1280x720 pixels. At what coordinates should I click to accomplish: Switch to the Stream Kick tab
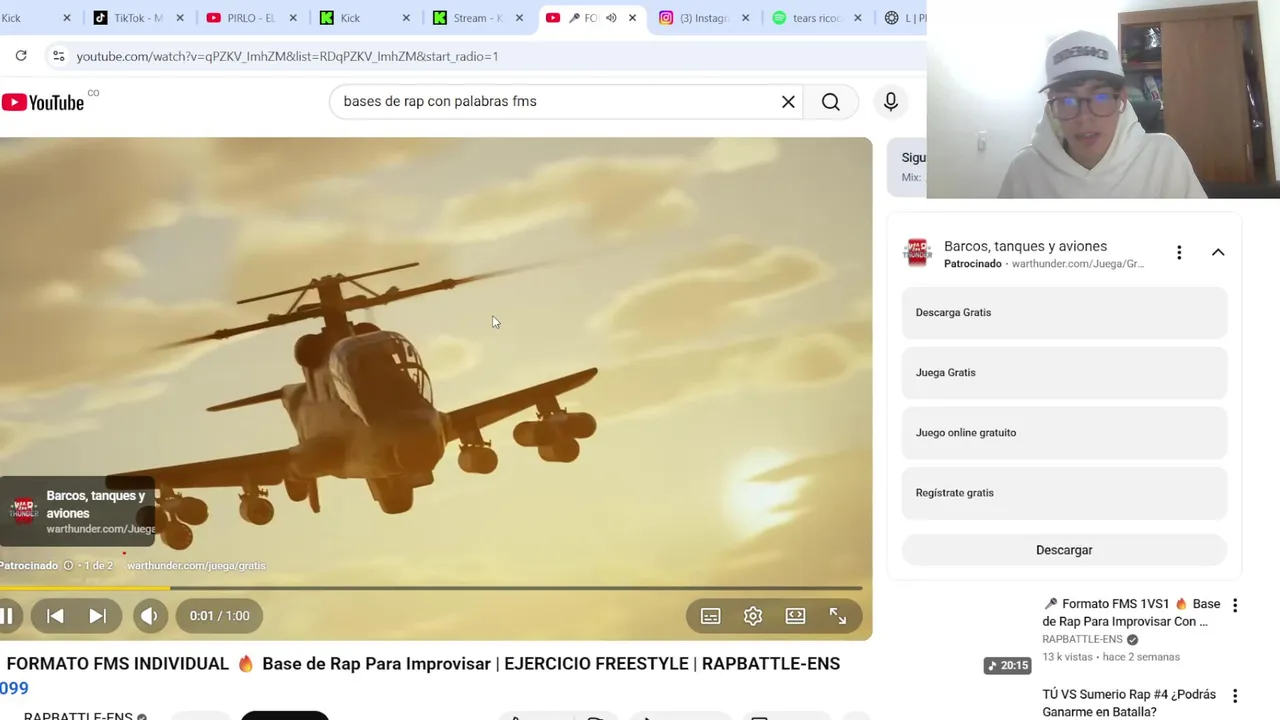coord(477,18)
